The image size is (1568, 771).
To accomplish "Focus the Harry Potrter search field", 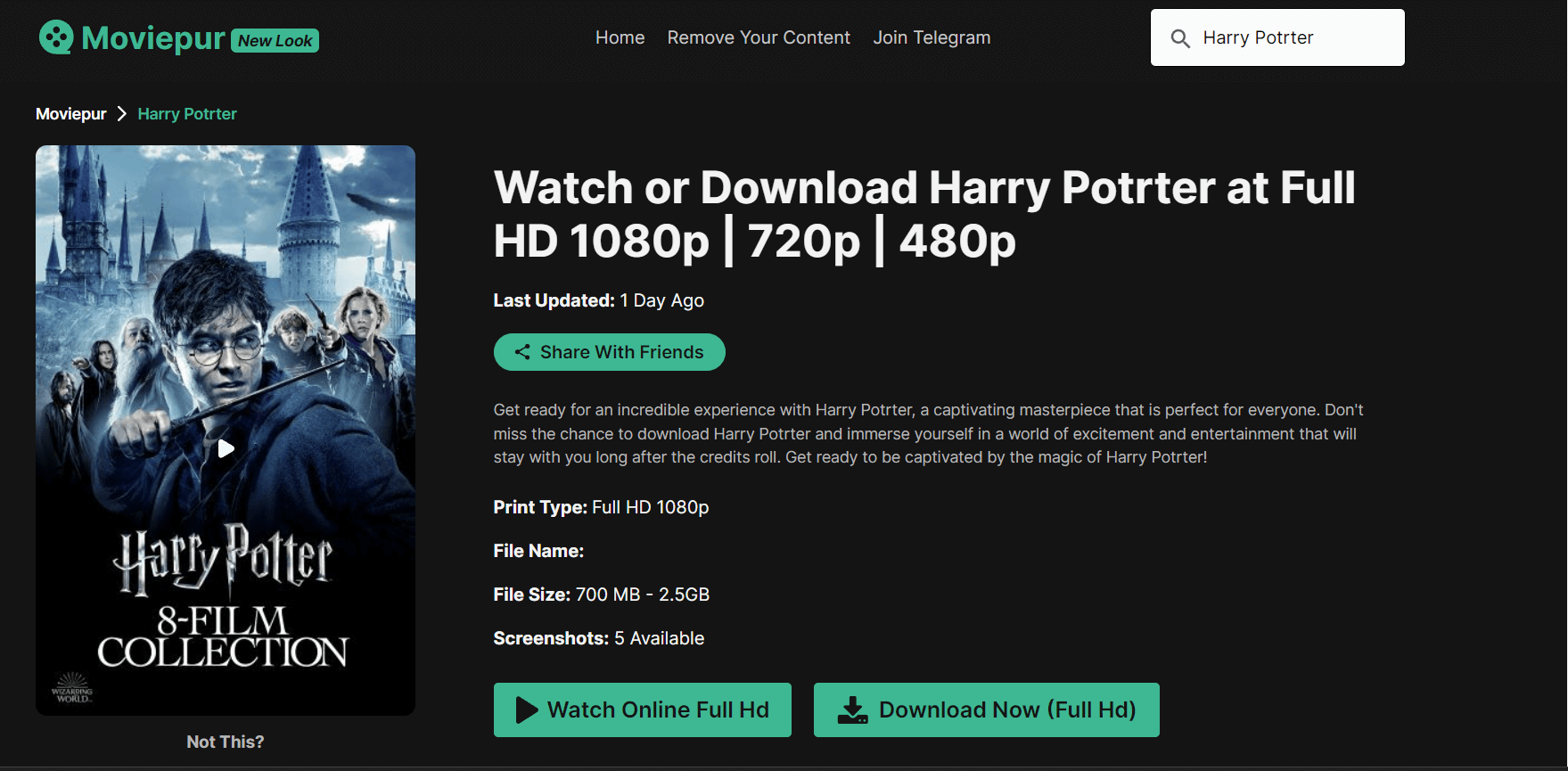I will click(1293, 37).
